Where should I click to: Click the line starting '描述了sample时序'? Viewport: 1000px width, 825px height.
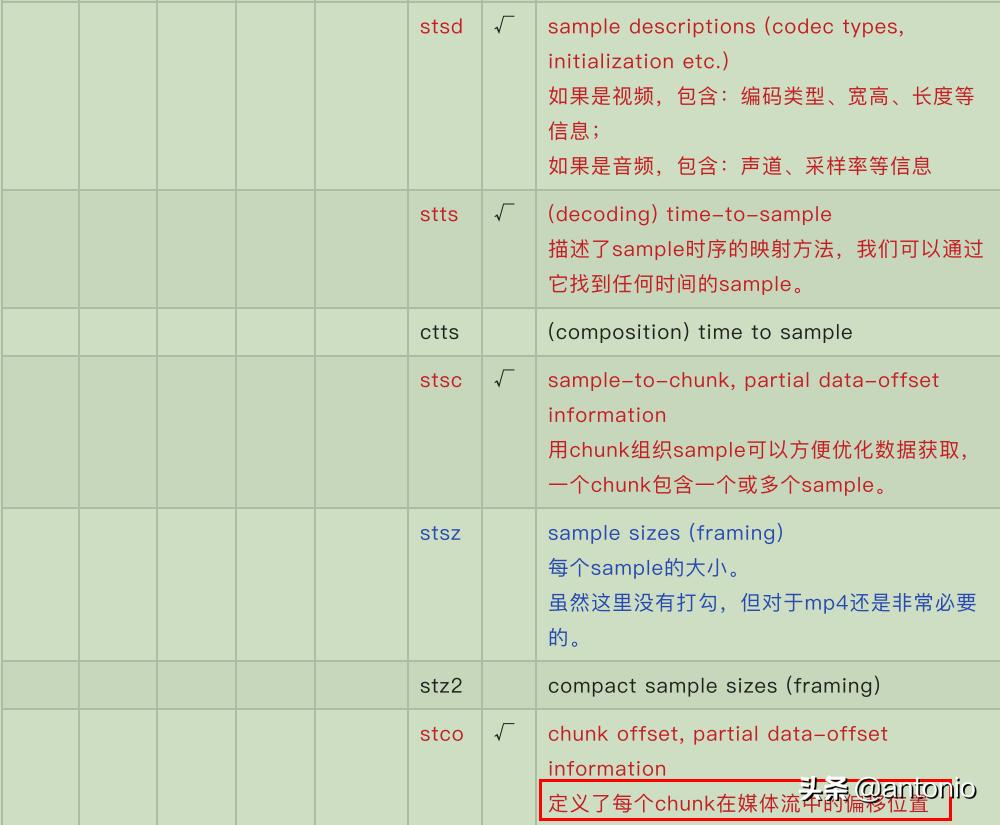pyautogui.click(x=765, y=249)
